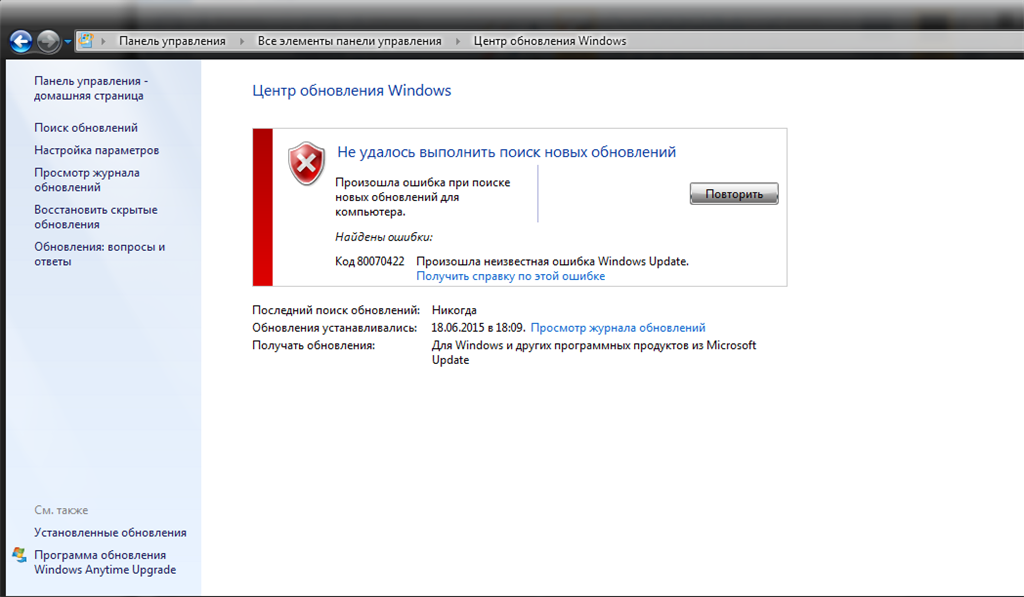Click the Повторить button

734,194
